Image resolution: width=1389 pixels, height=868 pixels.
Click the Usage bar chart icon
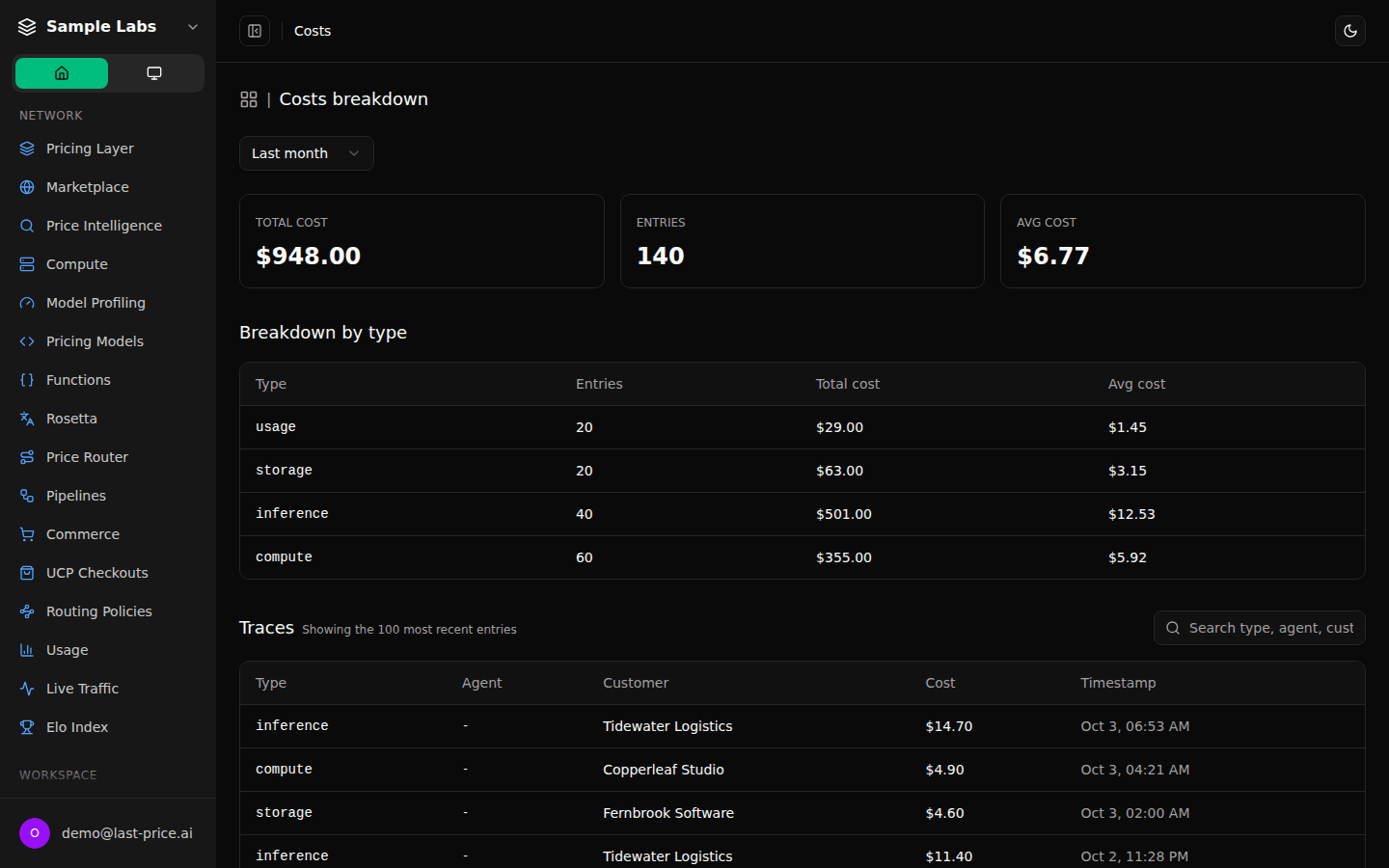[27, 650]
